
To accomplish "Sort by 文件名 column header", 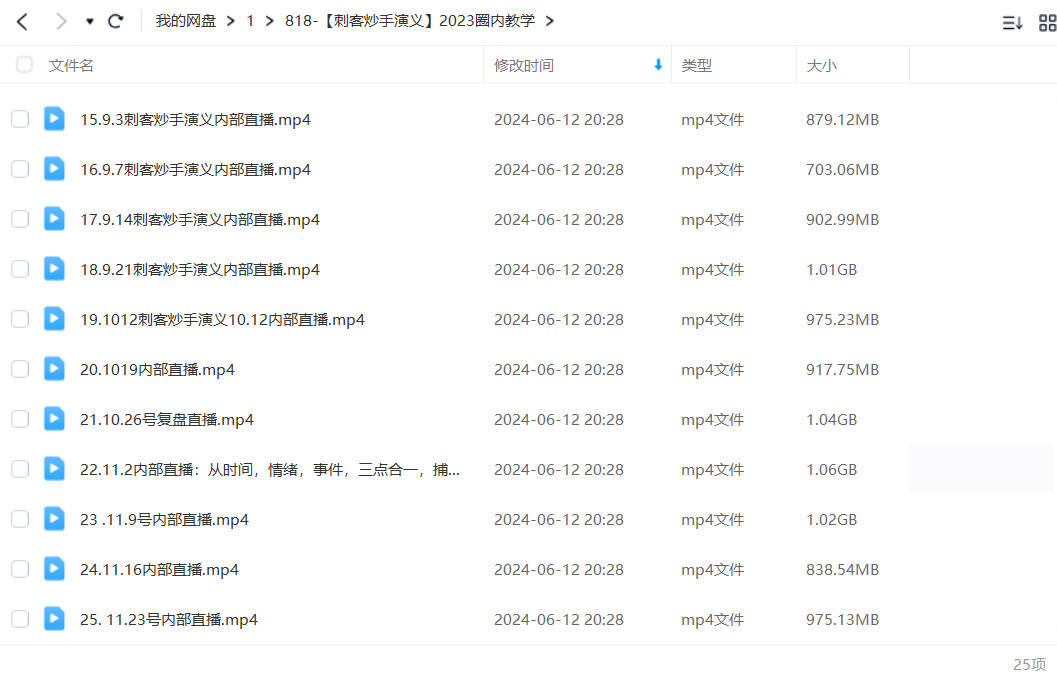I will pyautogui.click(x=71, y=65).
